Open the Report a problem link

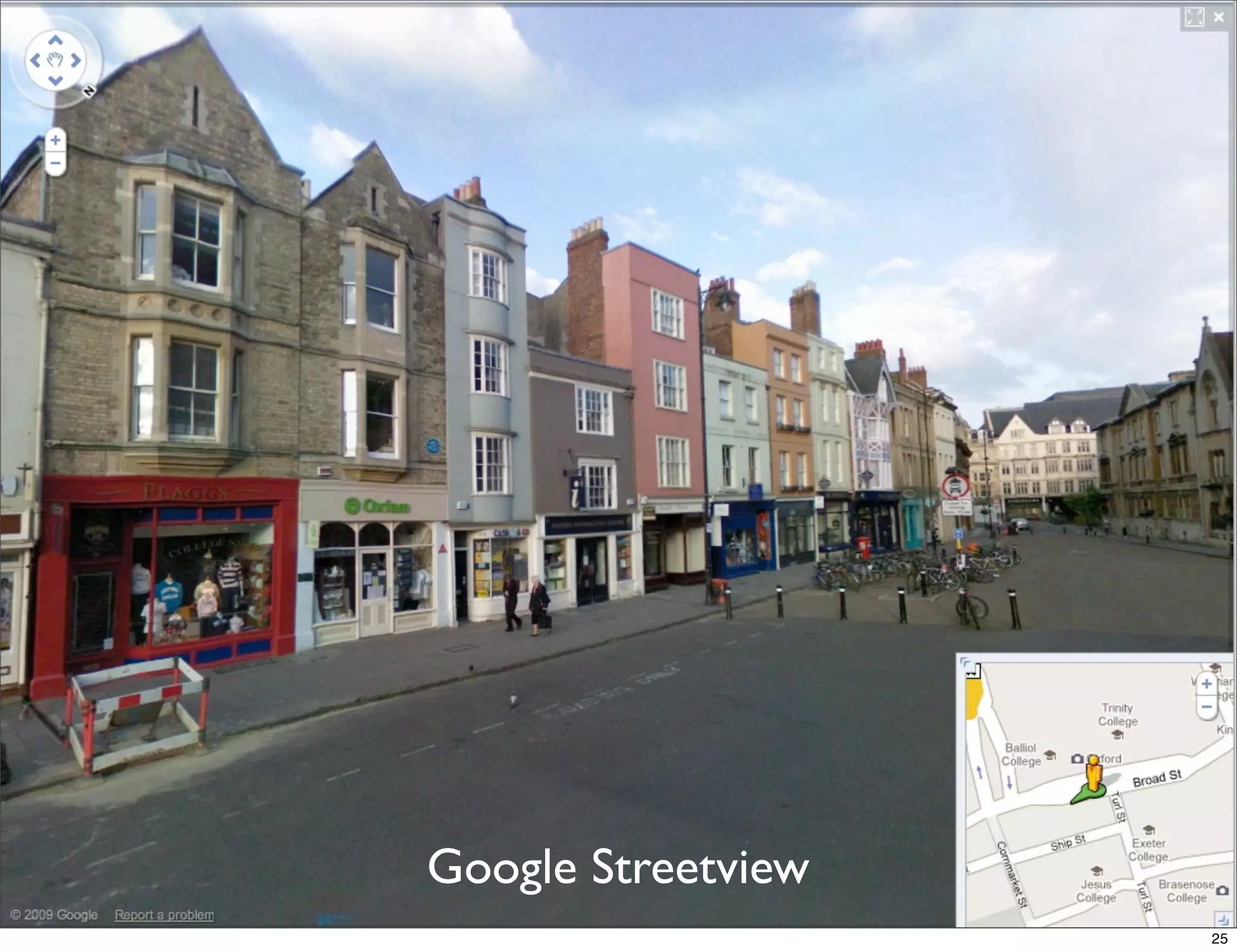tap(164, 915)
